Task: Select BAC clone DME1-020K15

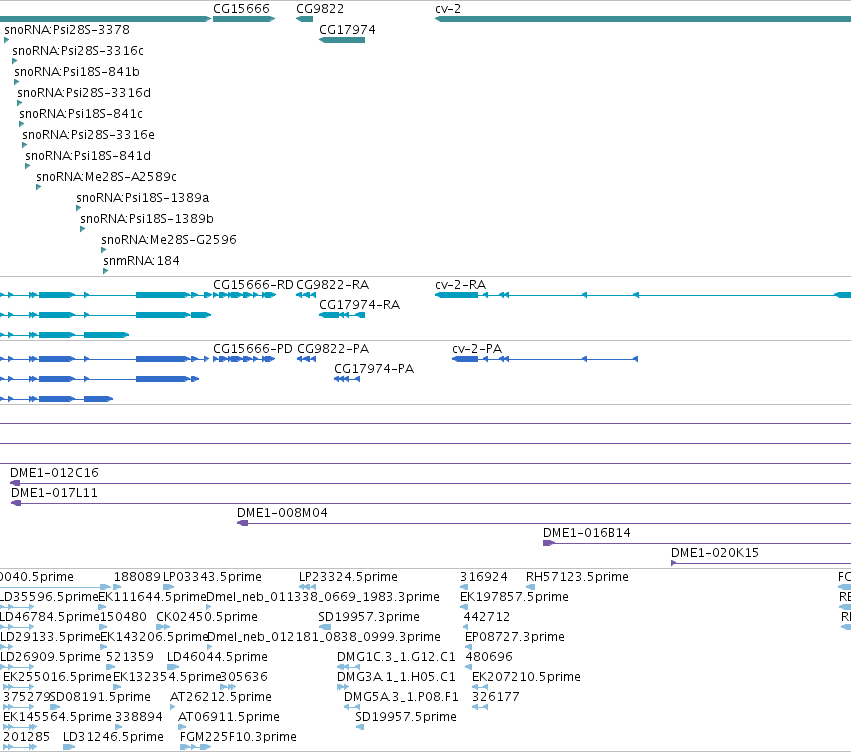Action: coord(715,553)
